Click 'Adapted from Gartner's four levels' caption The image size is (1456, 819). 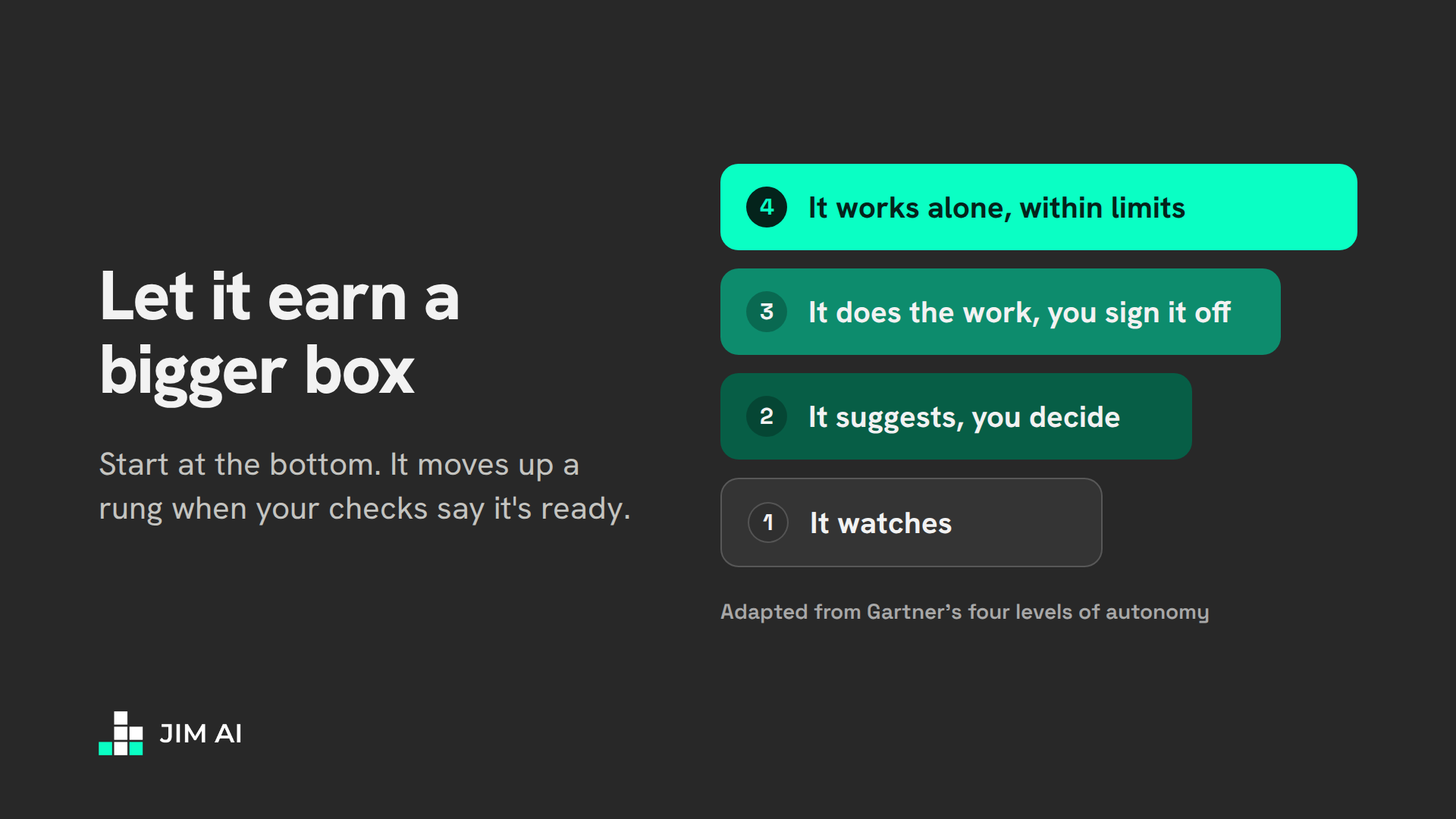point(965,612)
